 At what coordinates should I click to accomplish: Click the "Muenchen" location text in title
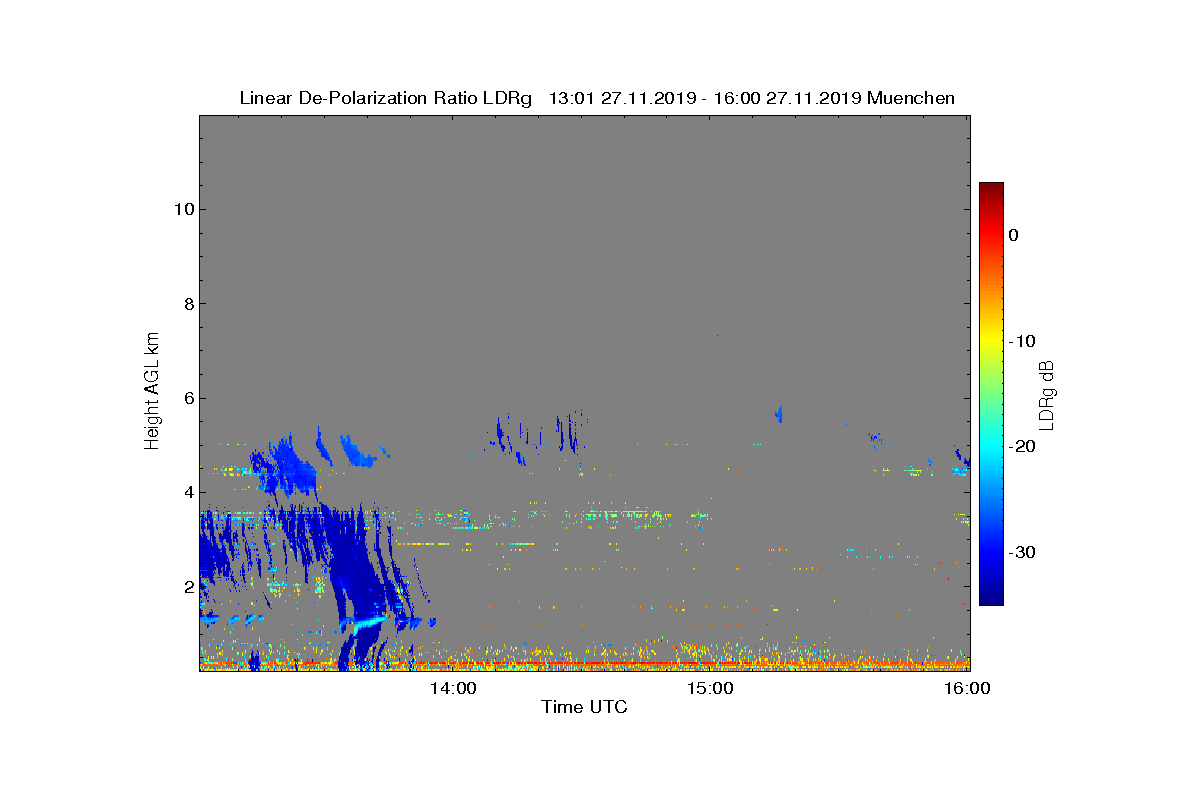pos(911,98)
